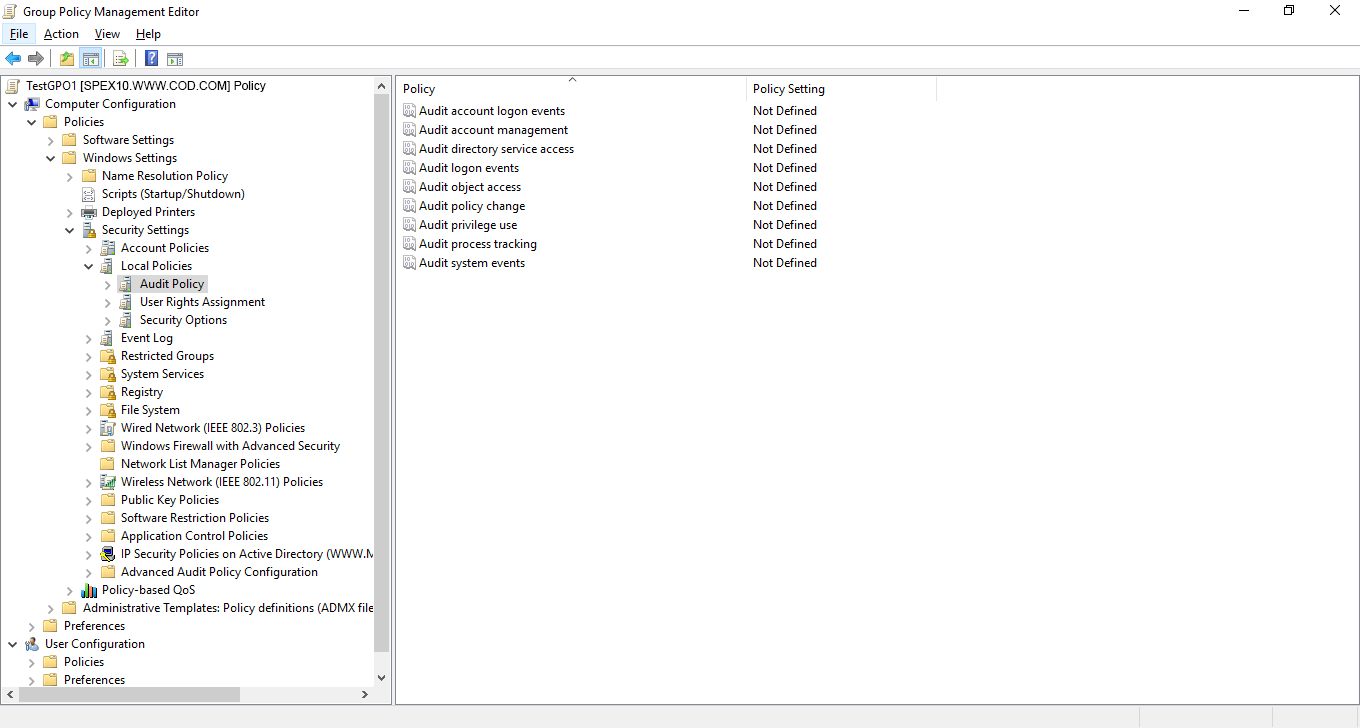The height and width of the screenshot is (728, 1360).
Task: Select the Audit process tracking policy
Action: (478, 244)
